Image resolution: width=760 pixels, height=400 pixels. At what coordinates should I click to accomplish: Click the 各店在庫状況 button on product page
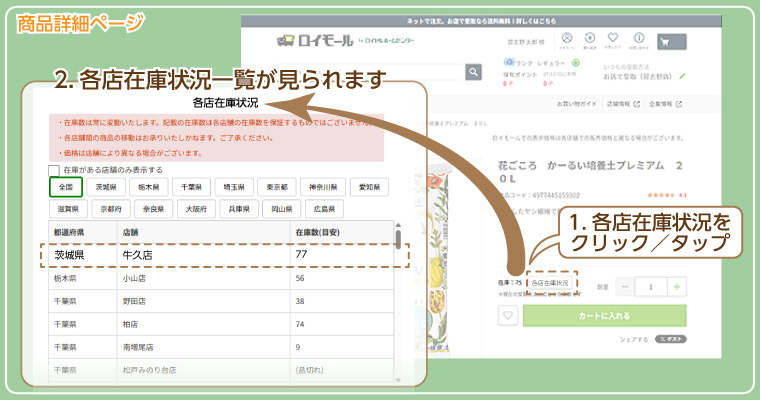tap(550, 283)
